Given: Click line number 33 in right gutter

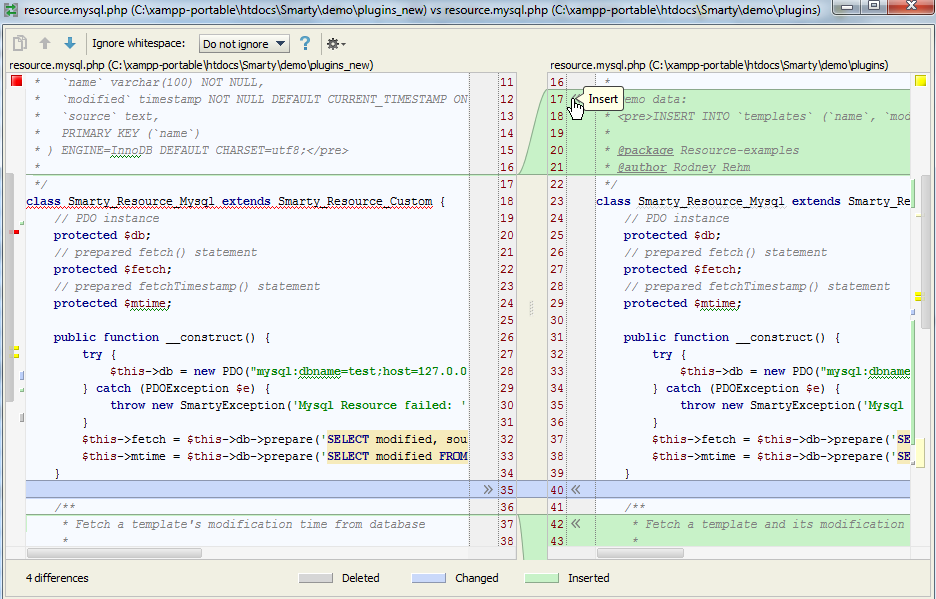Looking at the screenshot, I should 557,371.
